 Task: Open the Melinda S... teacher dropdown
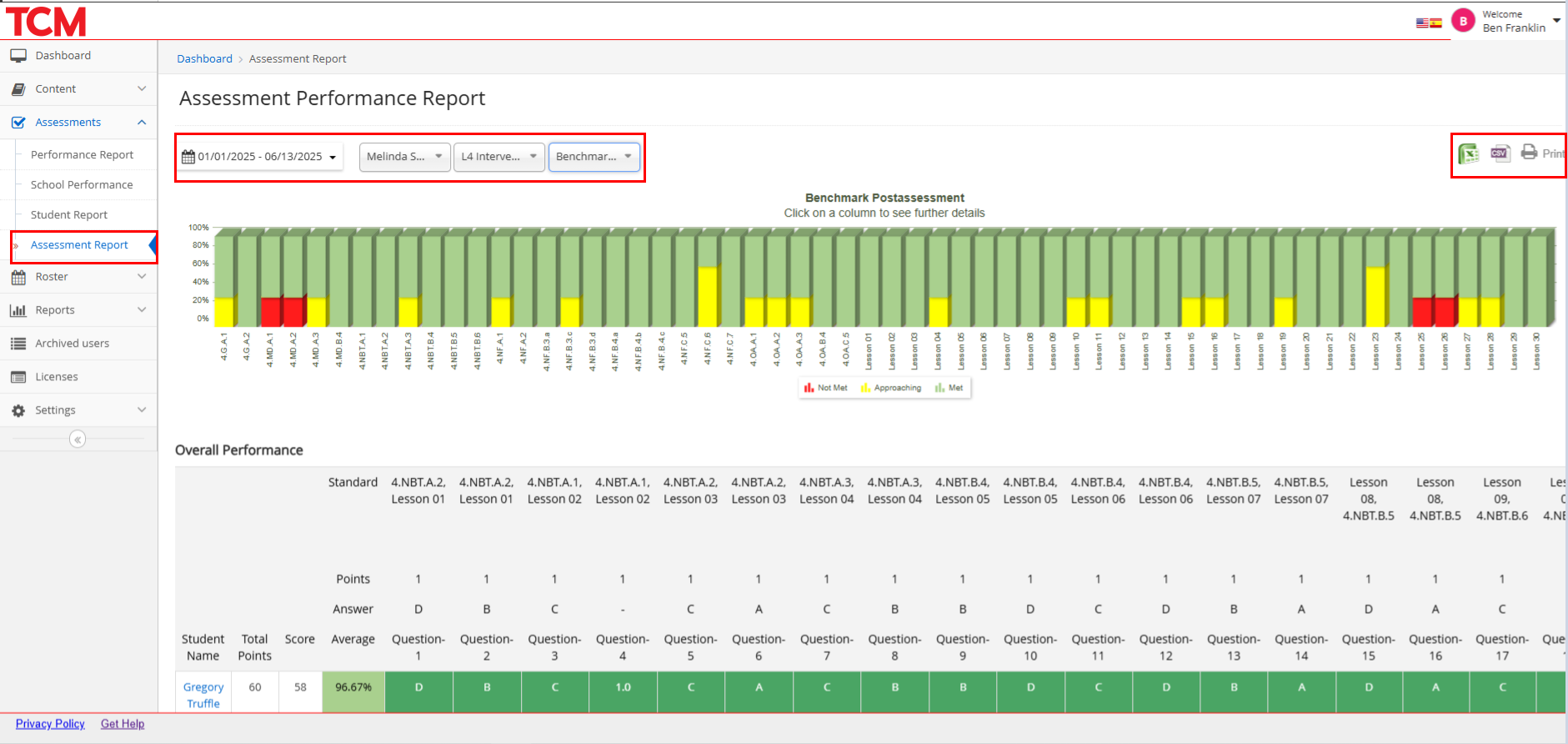tap(404, 157)
